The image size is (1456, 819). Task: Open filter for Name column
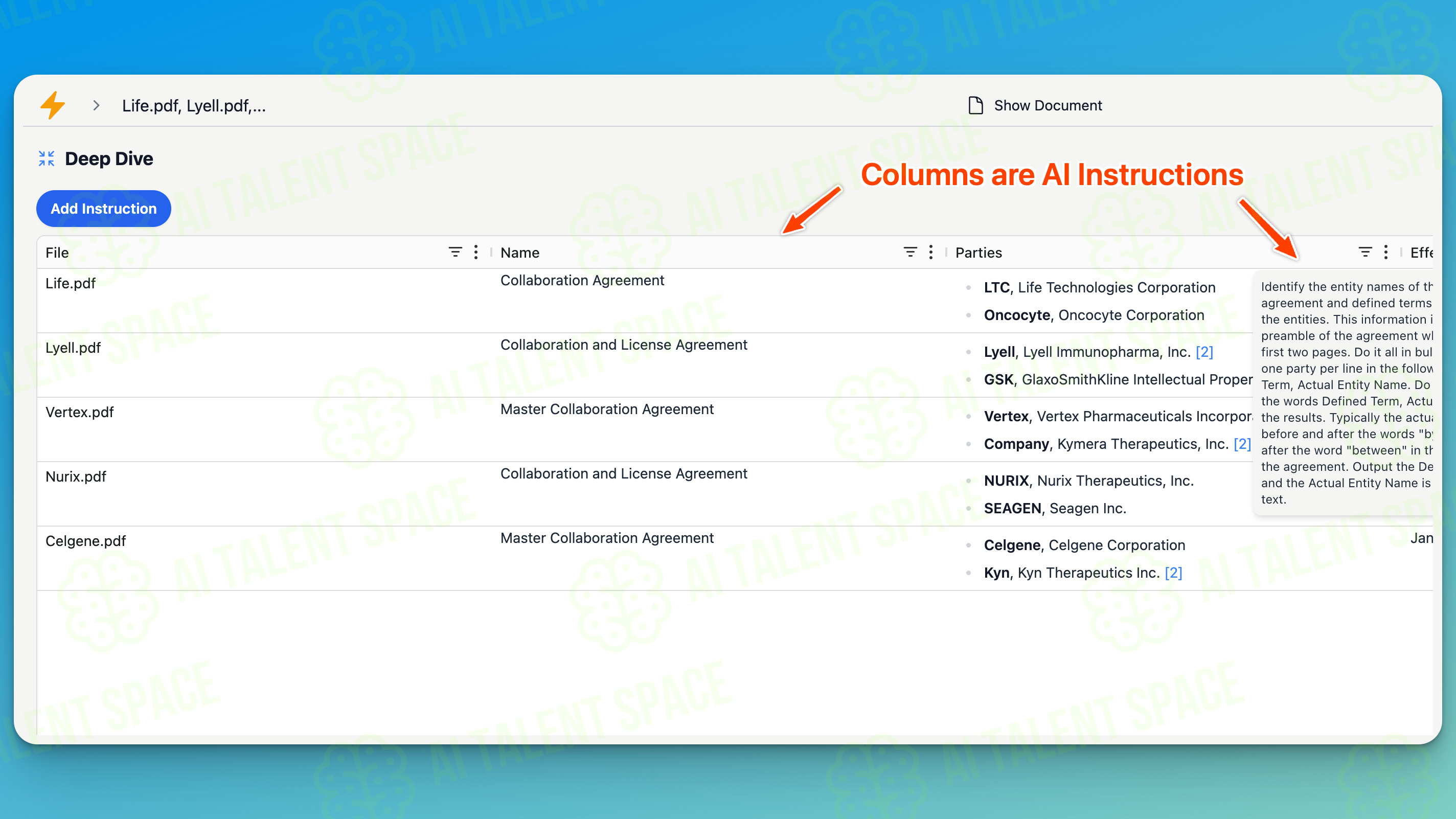point(910,252)
